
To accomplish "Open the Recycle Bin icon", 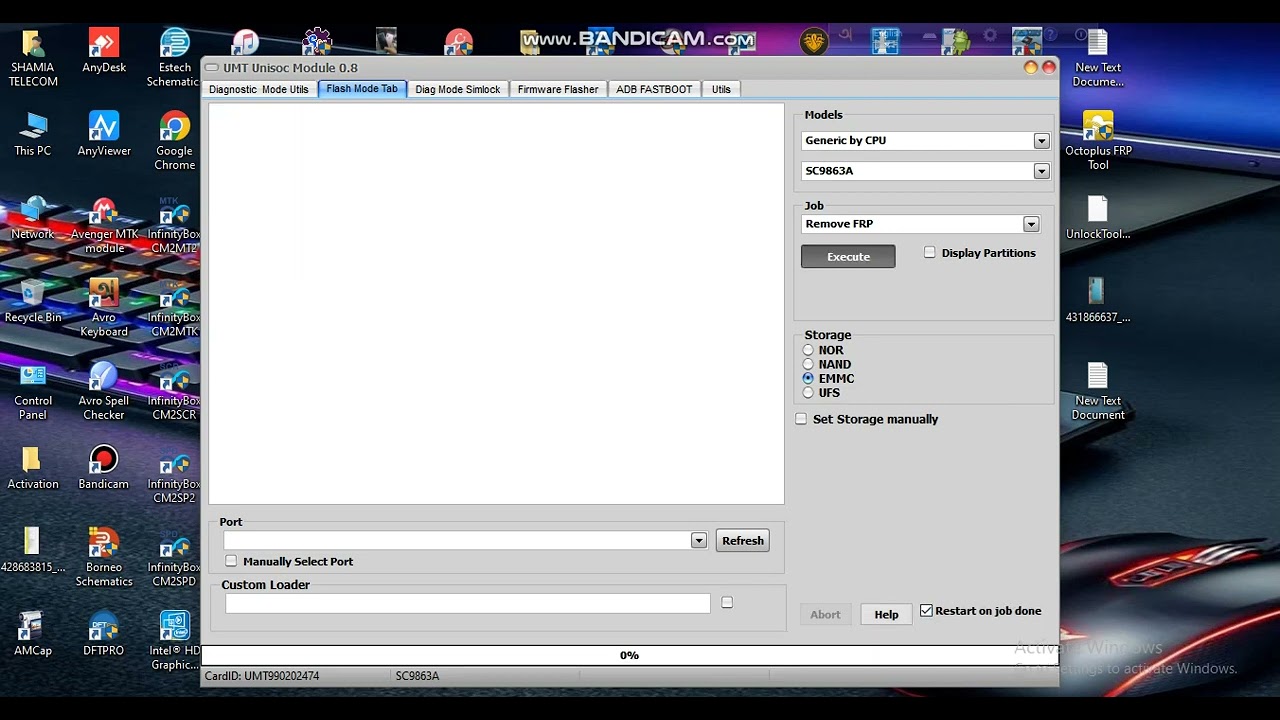I will coord(33,295).
